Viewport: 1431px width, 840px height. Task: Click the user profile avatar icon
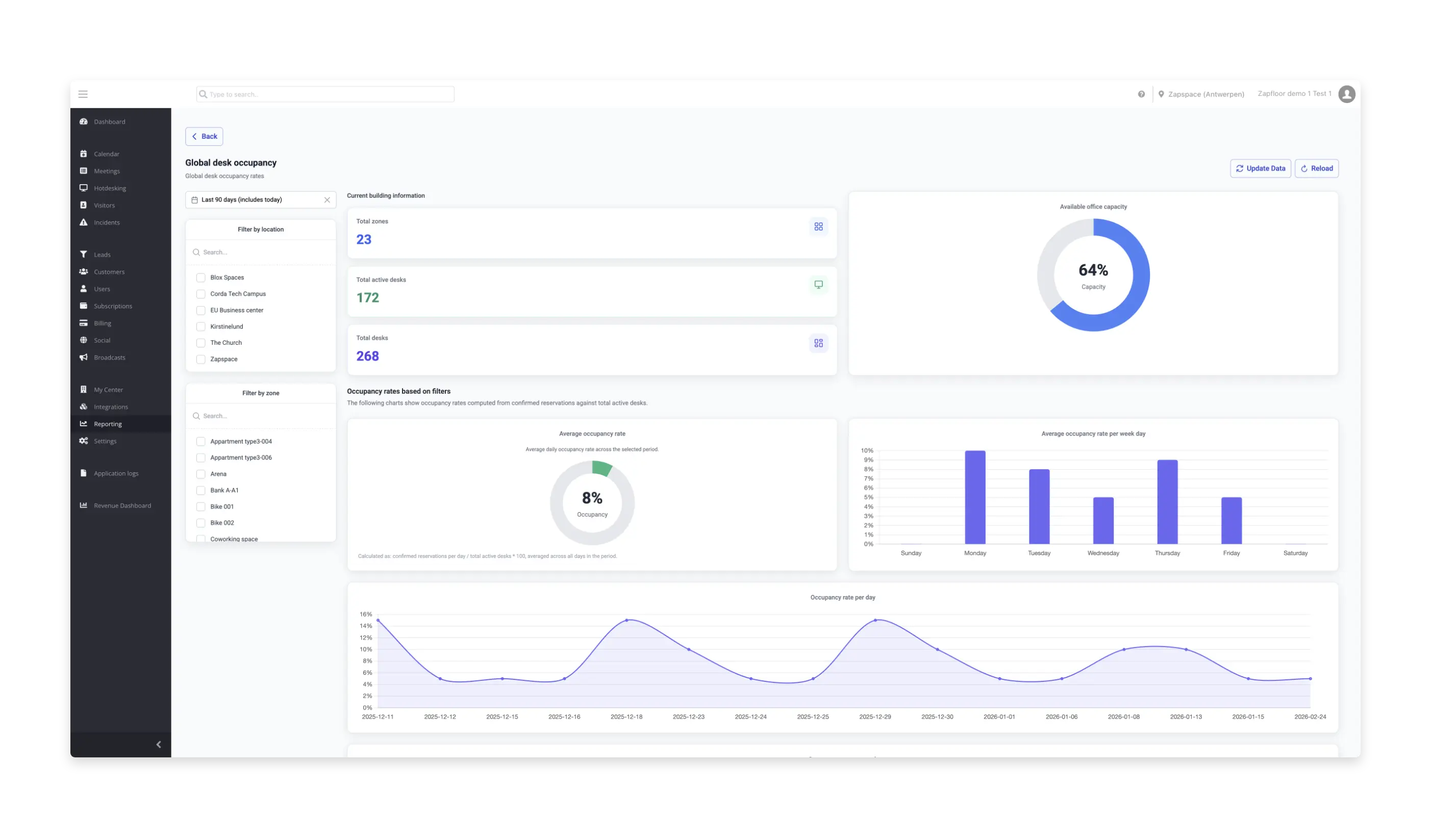1347,94
